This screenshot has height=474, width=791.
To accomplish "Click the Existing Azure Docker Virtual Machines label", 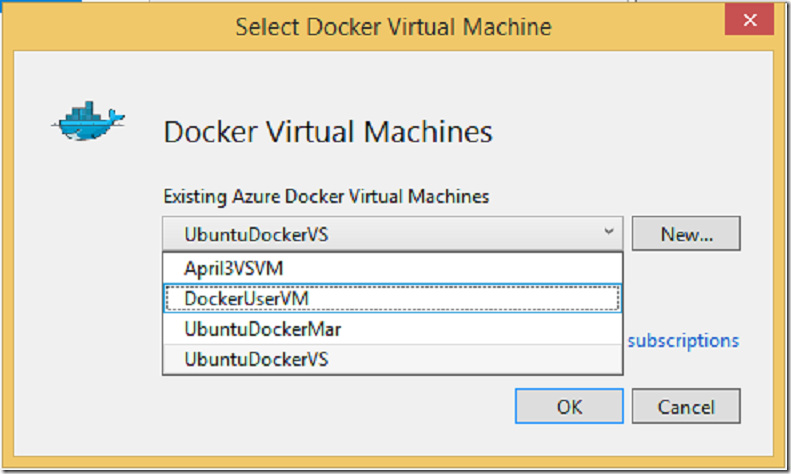I will click(326, 196).
